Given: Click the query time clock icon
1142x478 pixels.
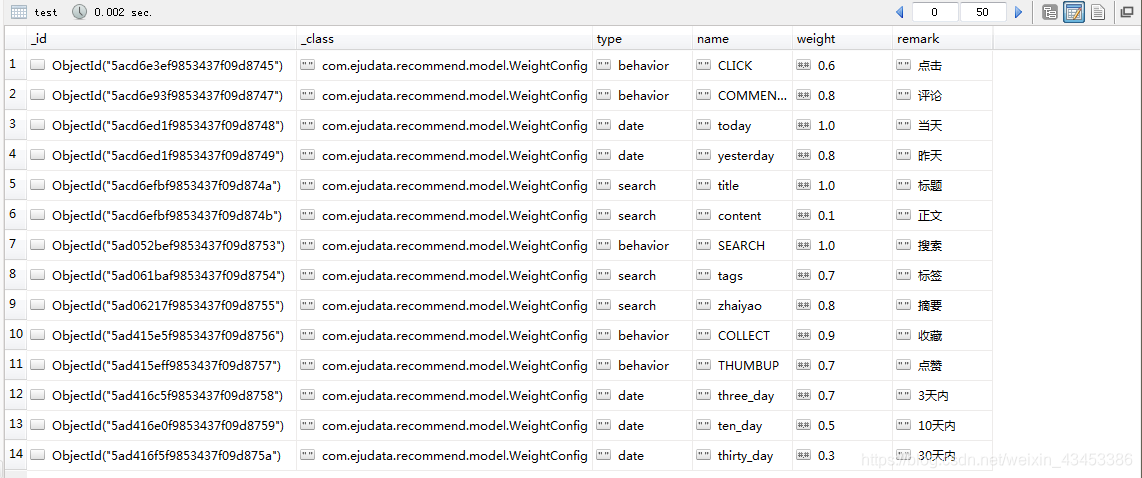Looking at the screenshot, I should pos(80,12).
